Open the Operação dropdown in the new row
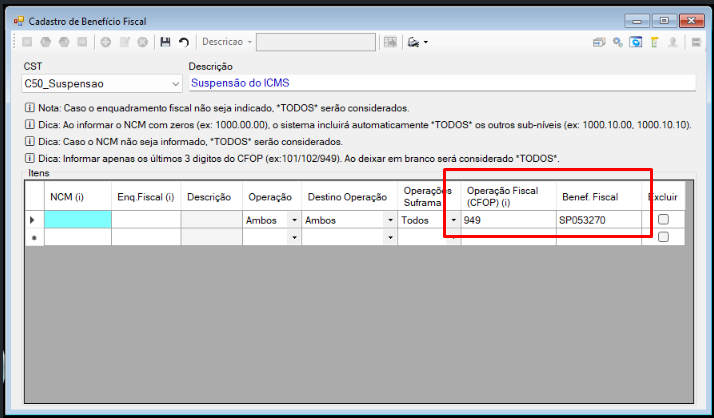Viewport: 714px width, 418px height. point(294,238)
